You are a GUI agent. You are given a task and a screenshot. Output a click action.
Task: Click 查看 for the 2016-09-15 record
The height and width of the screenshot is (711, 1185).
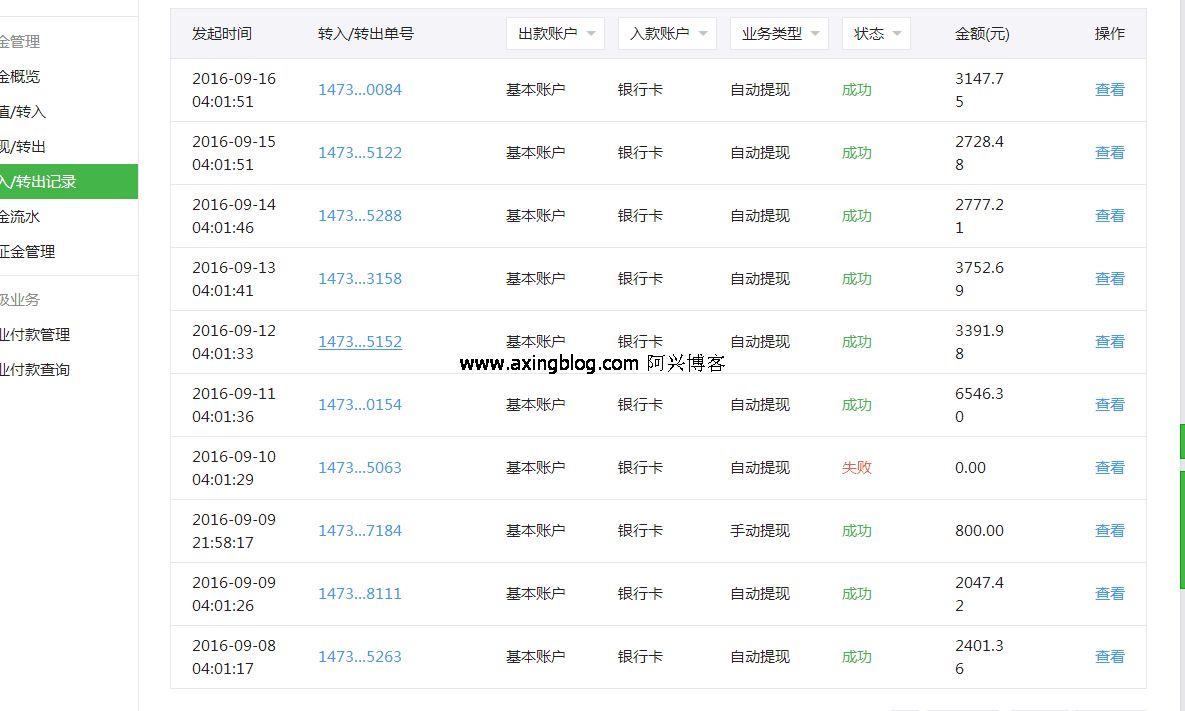1109,153
